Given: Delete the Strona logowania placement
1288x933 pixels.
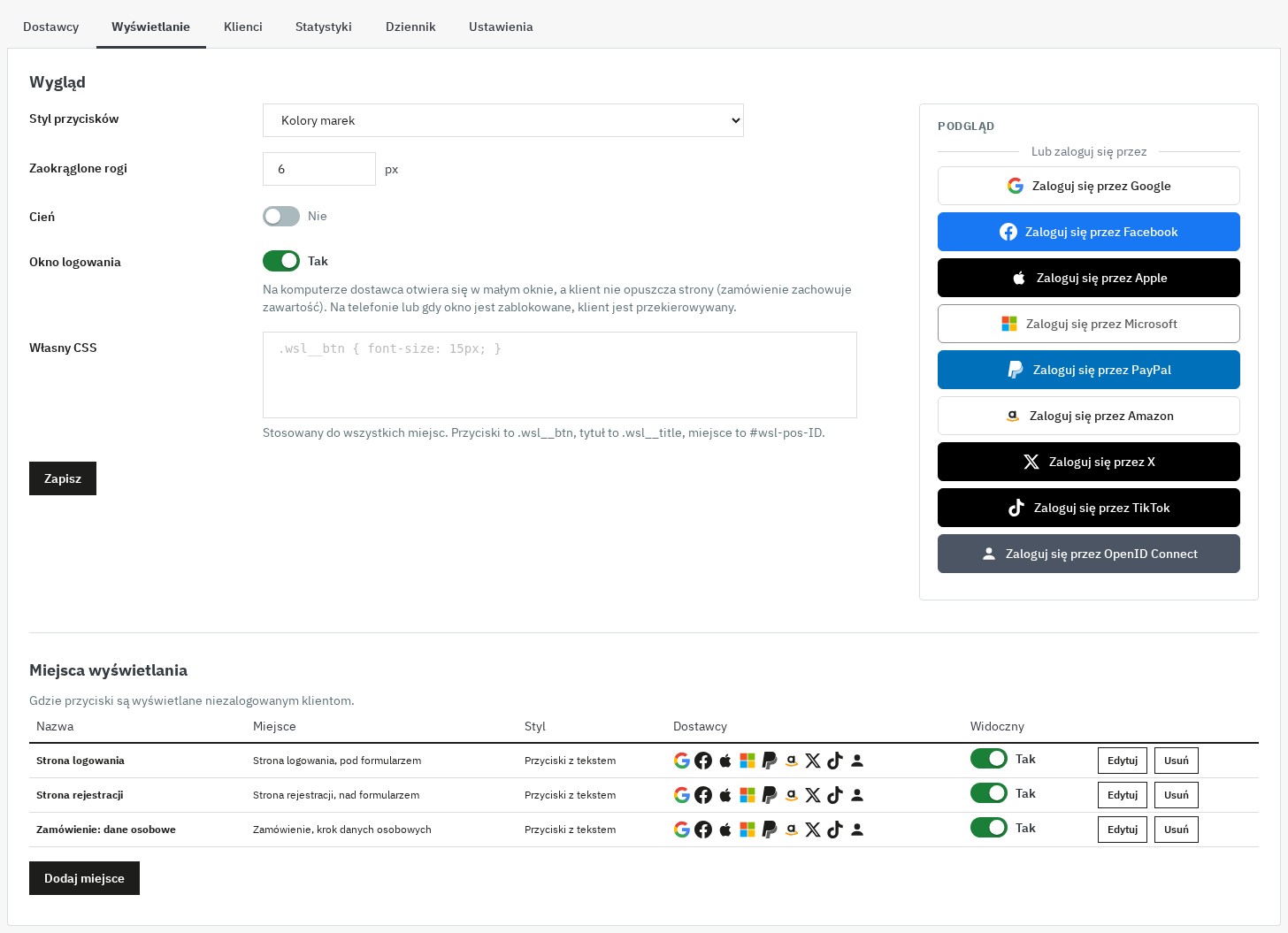Looking at the screenshot, I should pos(1177,761).
